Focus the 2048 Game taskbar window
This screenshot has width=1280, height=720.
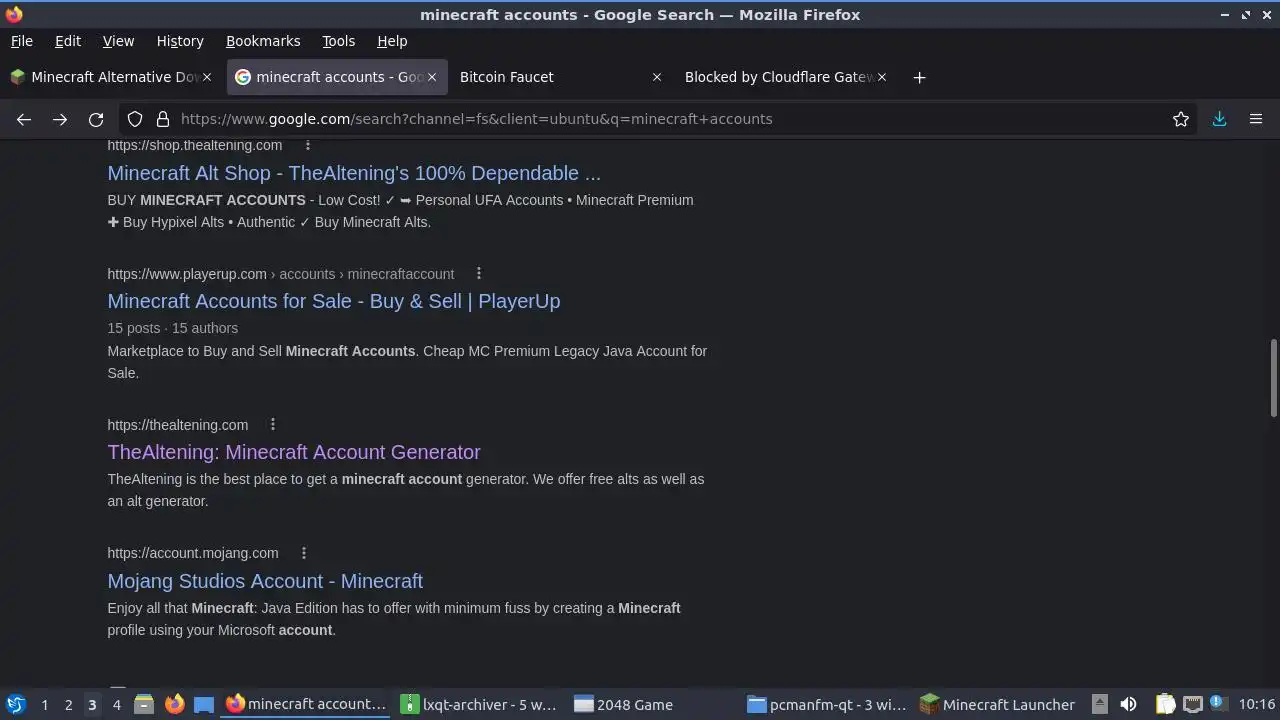tap(655, 704)
